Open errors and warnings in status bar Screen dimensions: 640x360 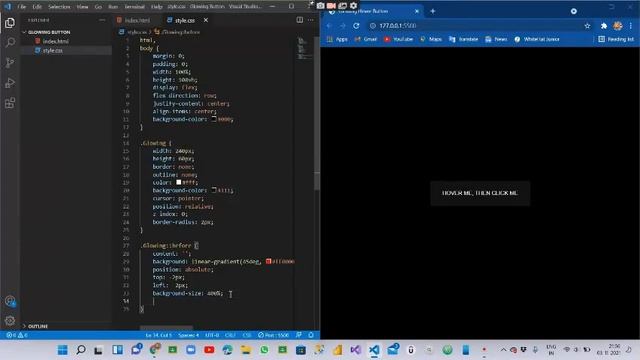[x=17, y=335]
